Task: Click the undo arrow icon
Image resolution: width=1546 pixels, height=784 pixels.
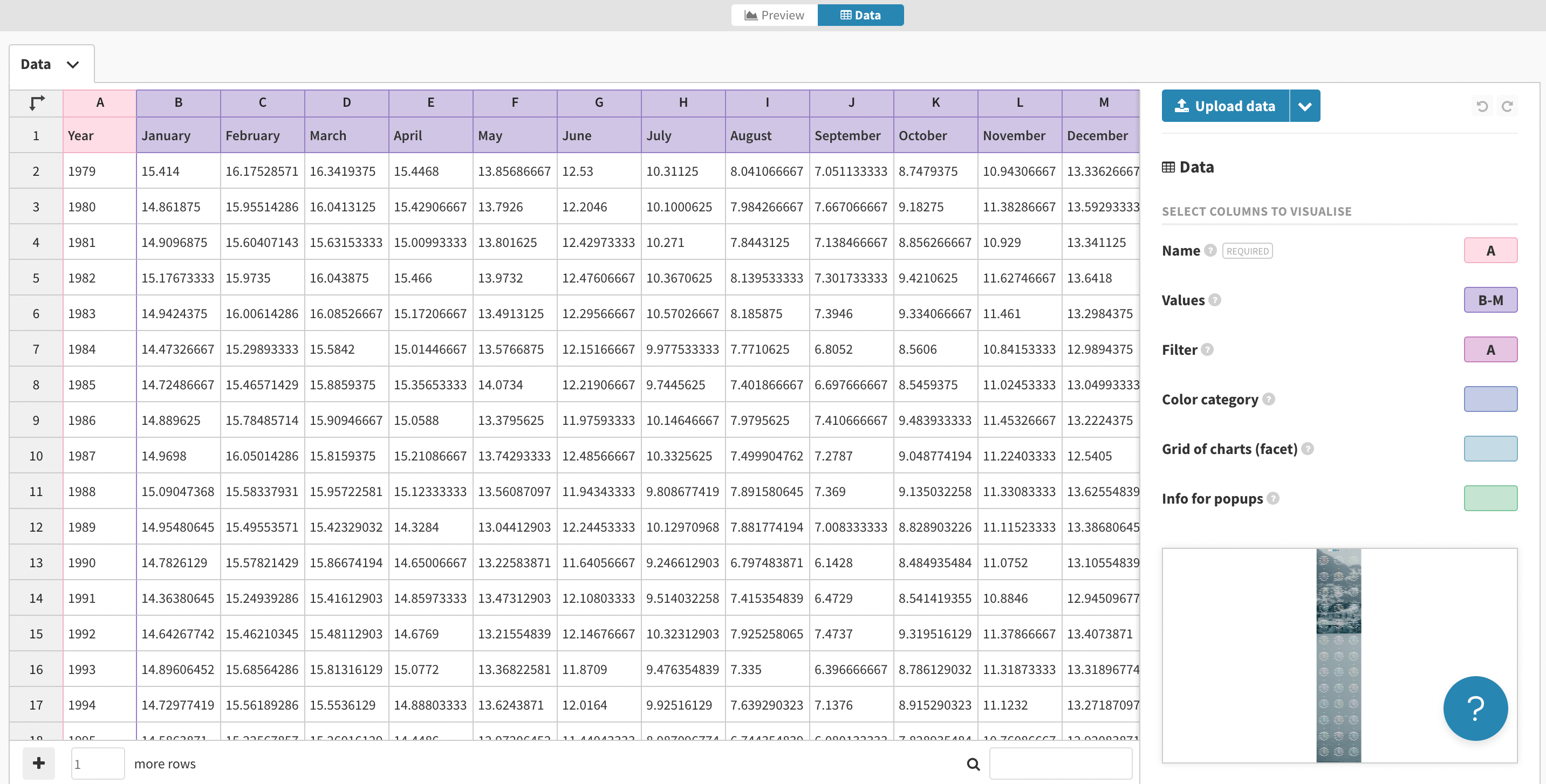Action: click(1482, 106)
